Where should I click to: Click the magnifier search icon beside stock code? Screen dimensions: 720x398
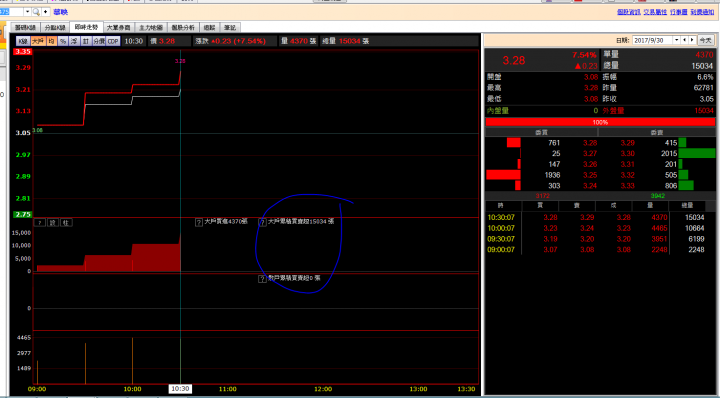coord(36,11)
